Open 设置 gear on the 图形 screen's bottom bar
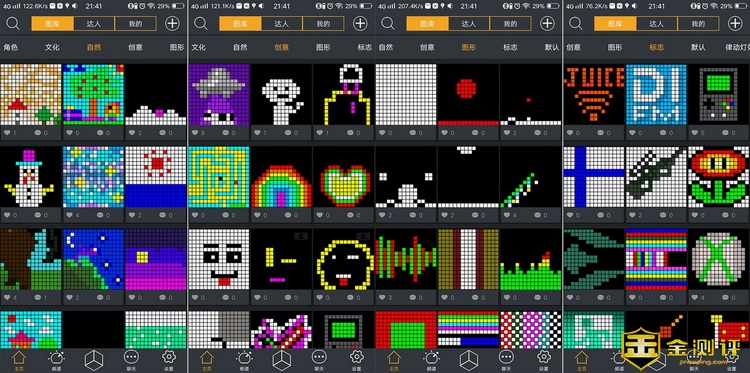Image resolution: width=750 pixels, height=373 pixels. pyautogui.click(x=544, y=357)
